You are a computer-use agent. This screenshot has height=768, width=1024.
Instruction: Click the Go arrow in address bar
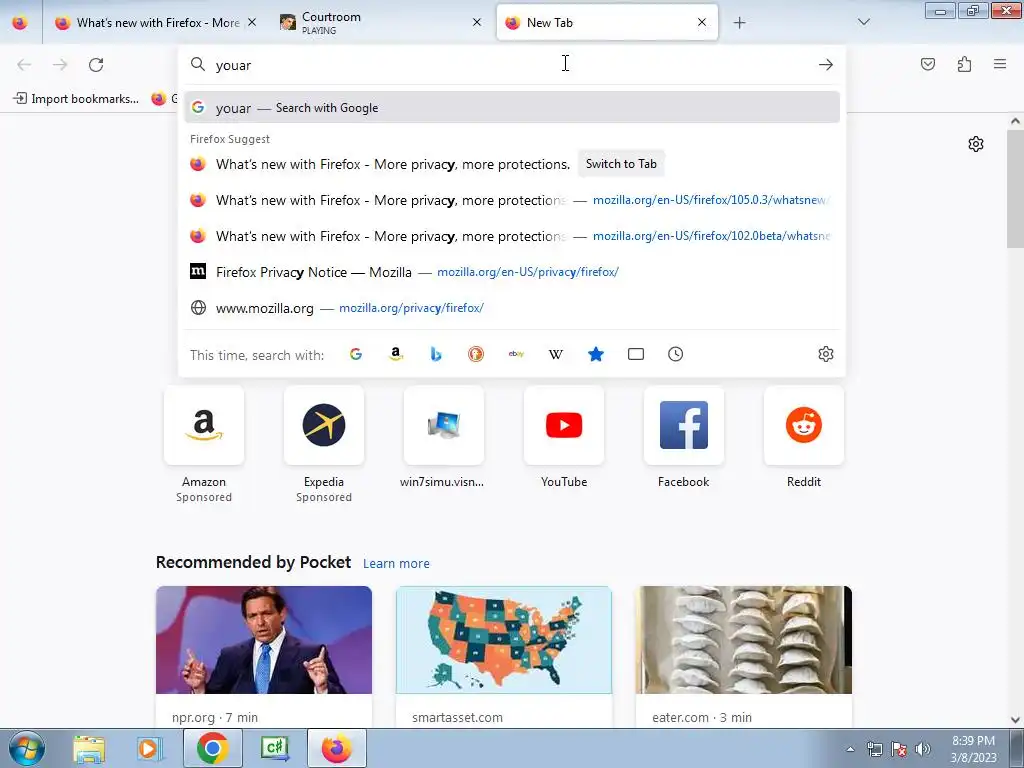(825, 65)
